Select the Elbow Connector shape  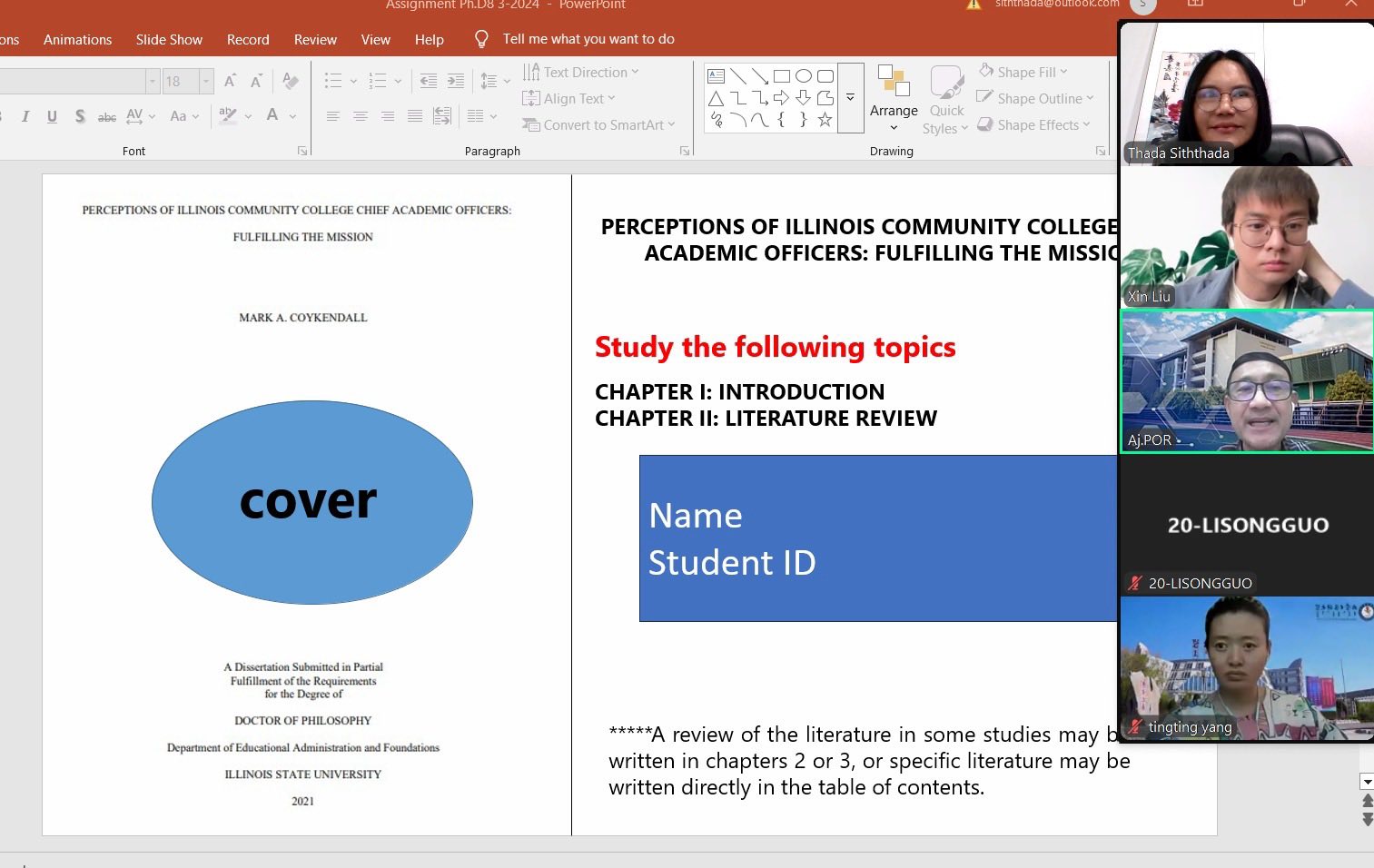pyautogui.click(x=737, y=98)
